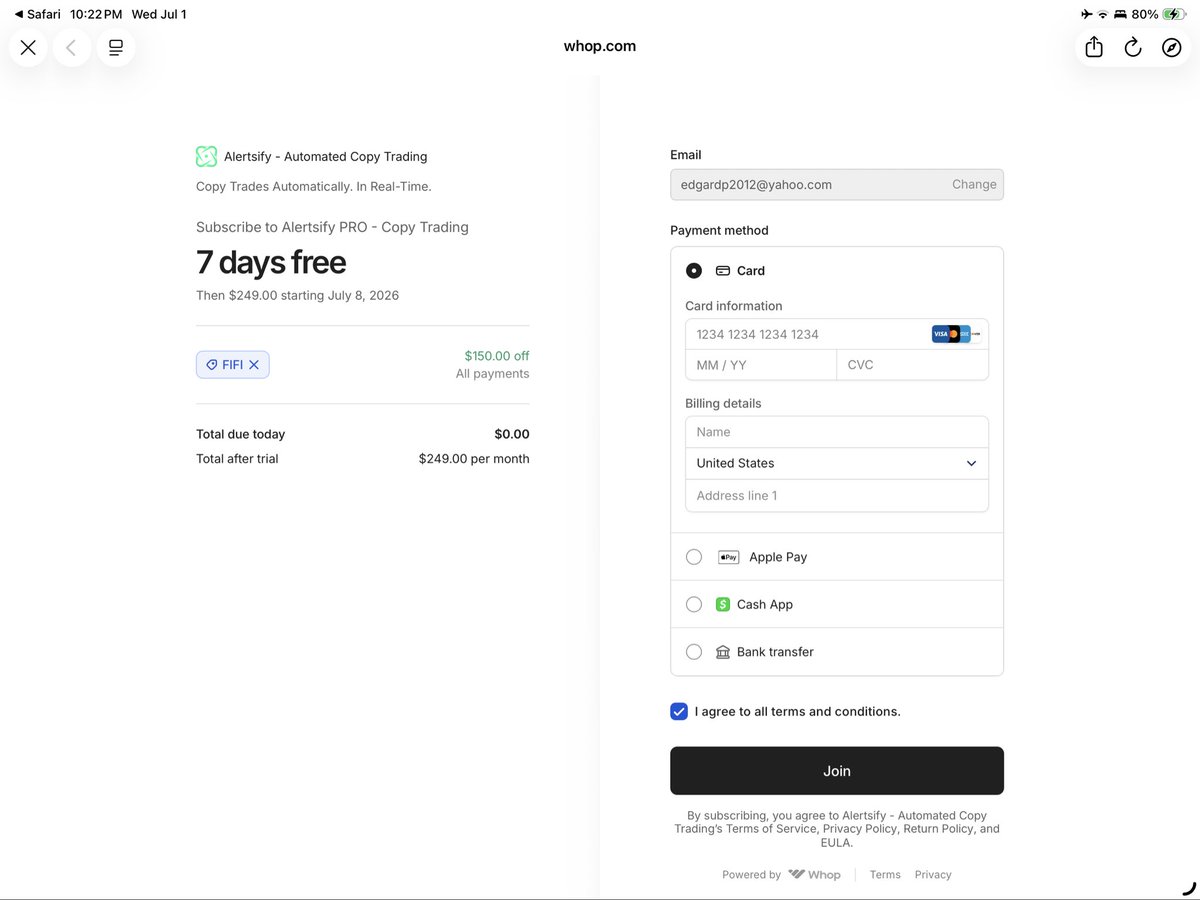
Task: Return to Safari via top-left label
Action: pos(37,14)
